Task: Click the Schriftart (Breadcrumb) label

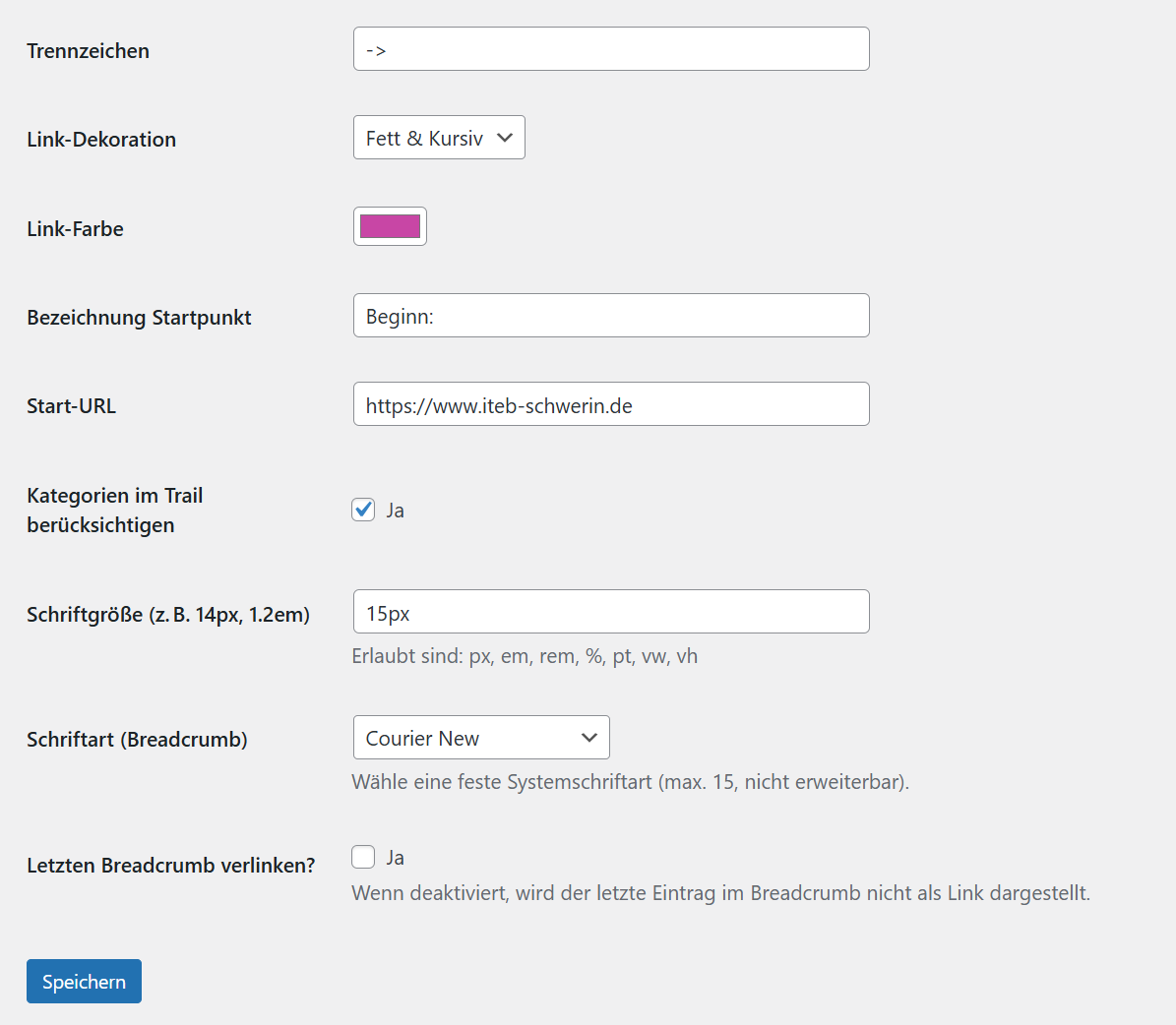Action: (x=137, y=740)
